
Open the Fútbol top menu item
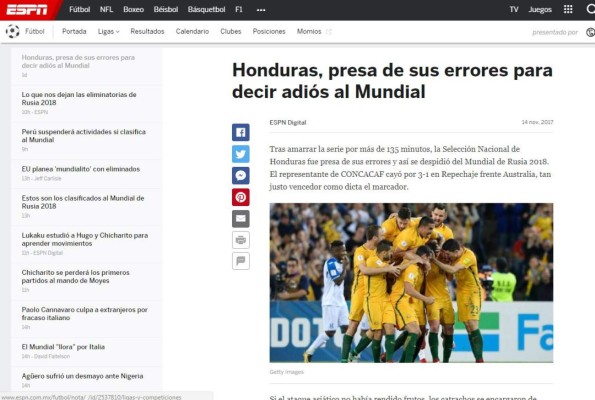(x=79, y=9)
